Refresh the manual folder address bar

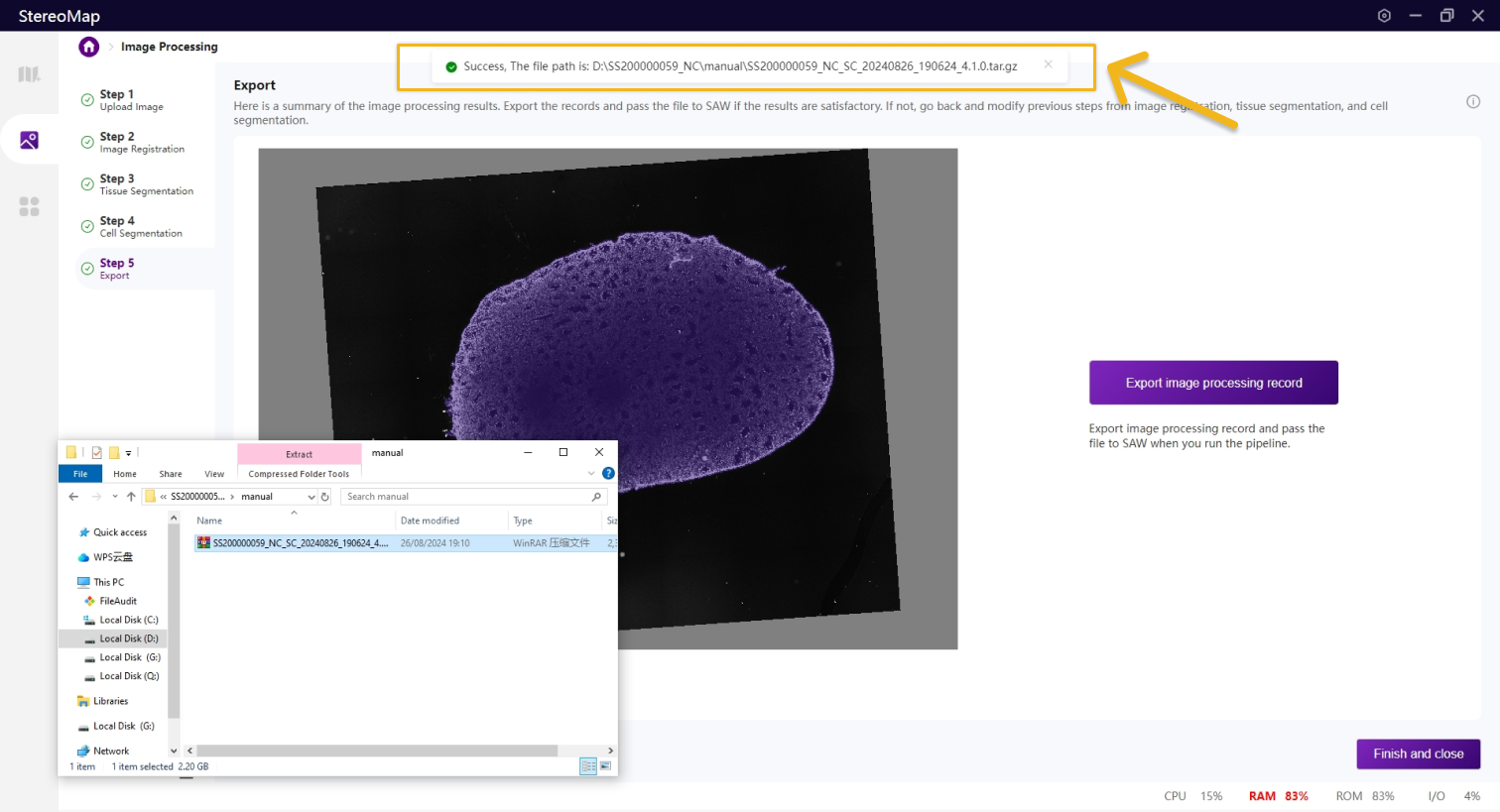pyautogui.click(x=325, y=497)
